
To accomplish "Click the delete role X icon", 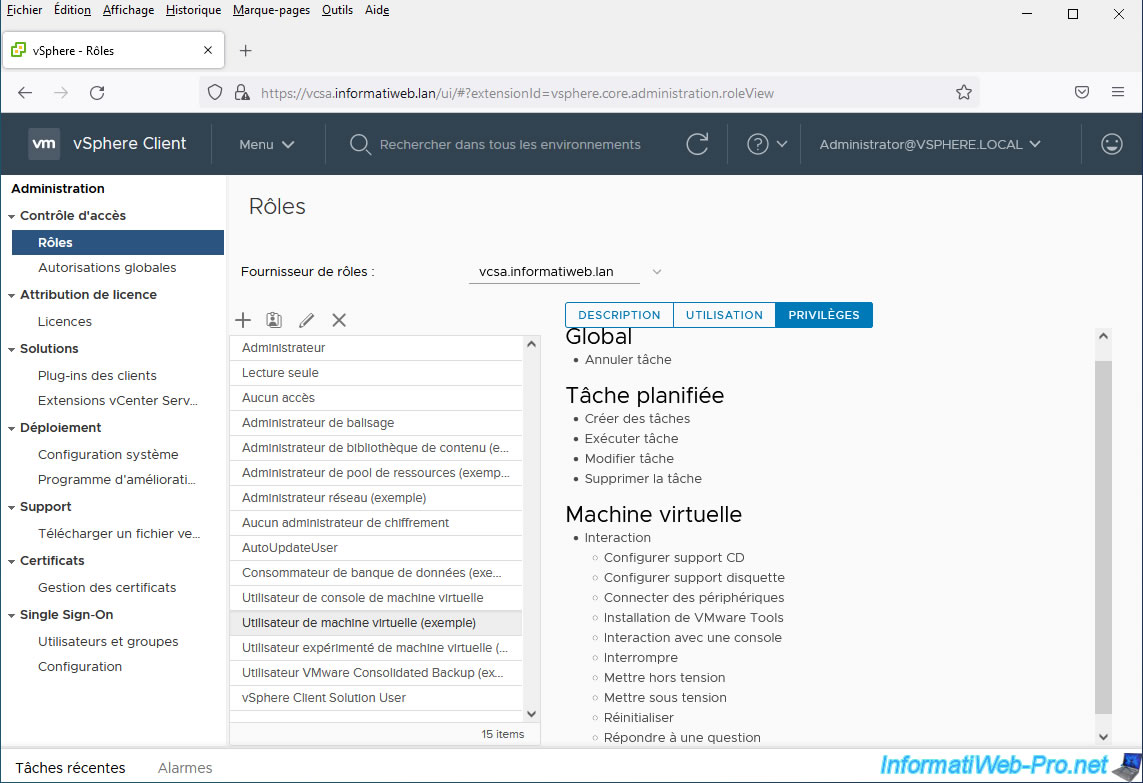I will [x=339, y=320].
